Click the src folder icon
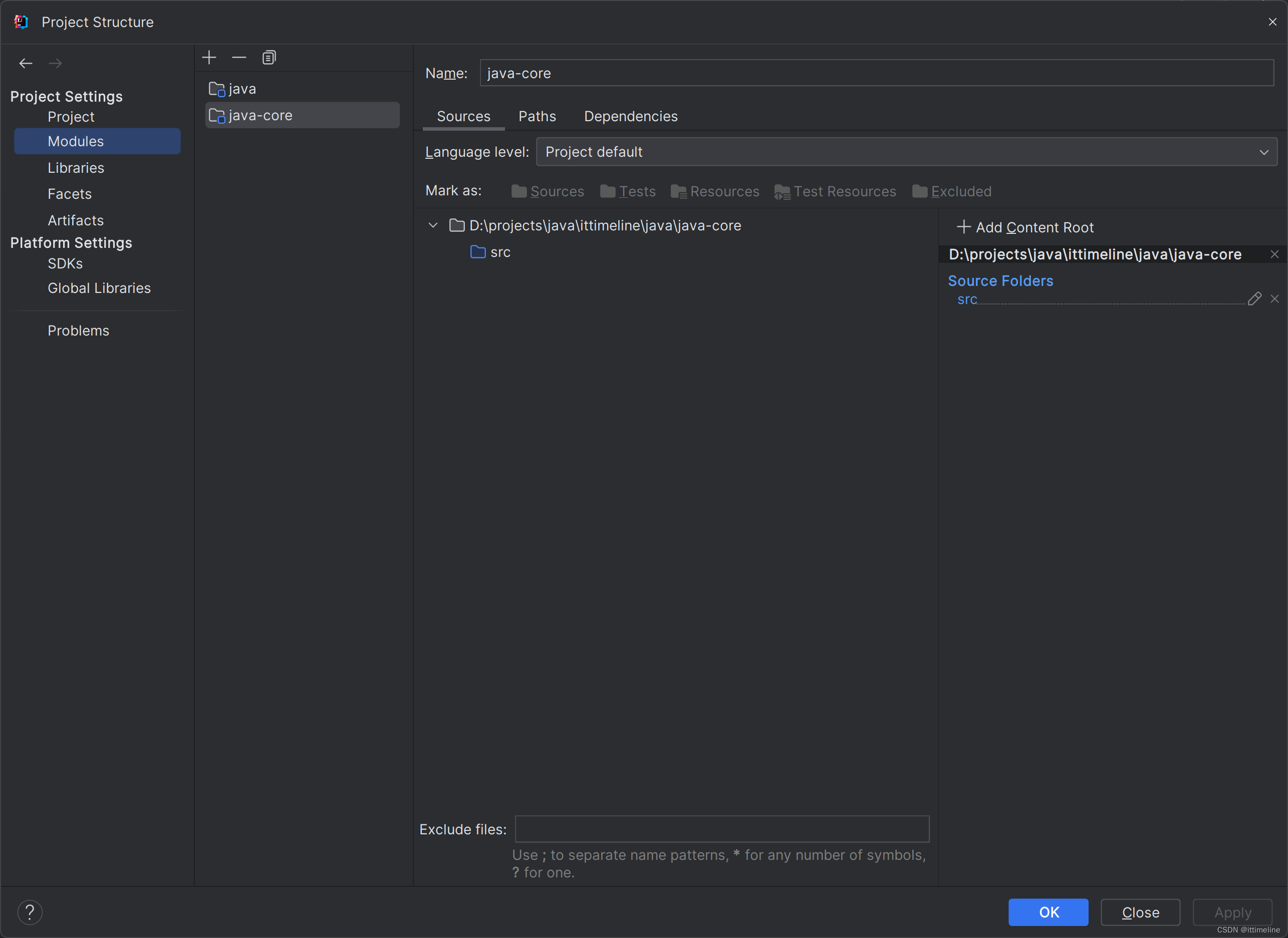This screenshot has height=938, width=1288. (477, 251)
